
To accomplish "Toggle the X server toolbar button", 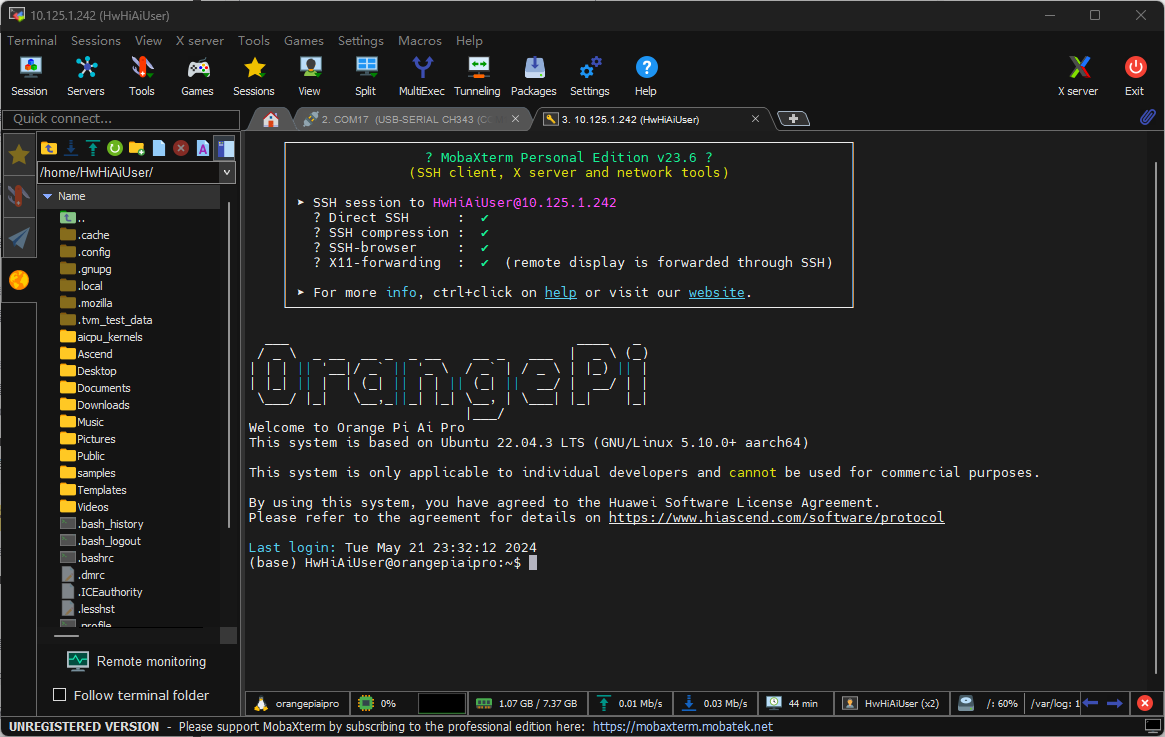I will [x=1078, y=77].
